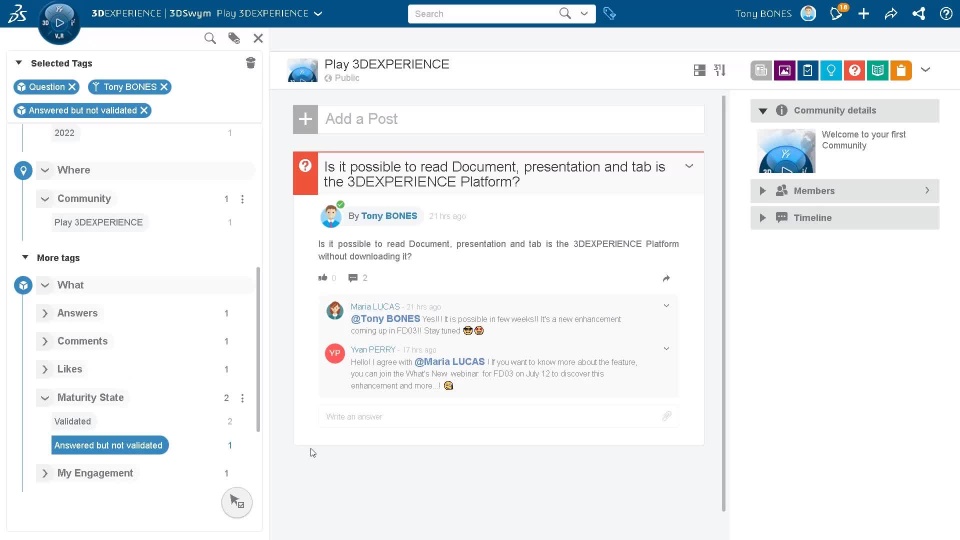Expand the Likes tag group
The width and height of the screenshot is (960, 540).
(x=45, y=370)
